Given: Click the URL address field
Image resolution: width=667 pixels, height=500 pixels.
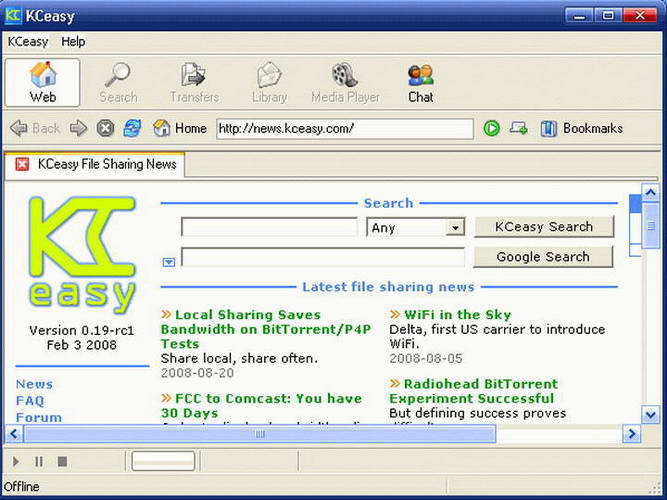Looking at the screenshot, I should [x=345, y=129].
